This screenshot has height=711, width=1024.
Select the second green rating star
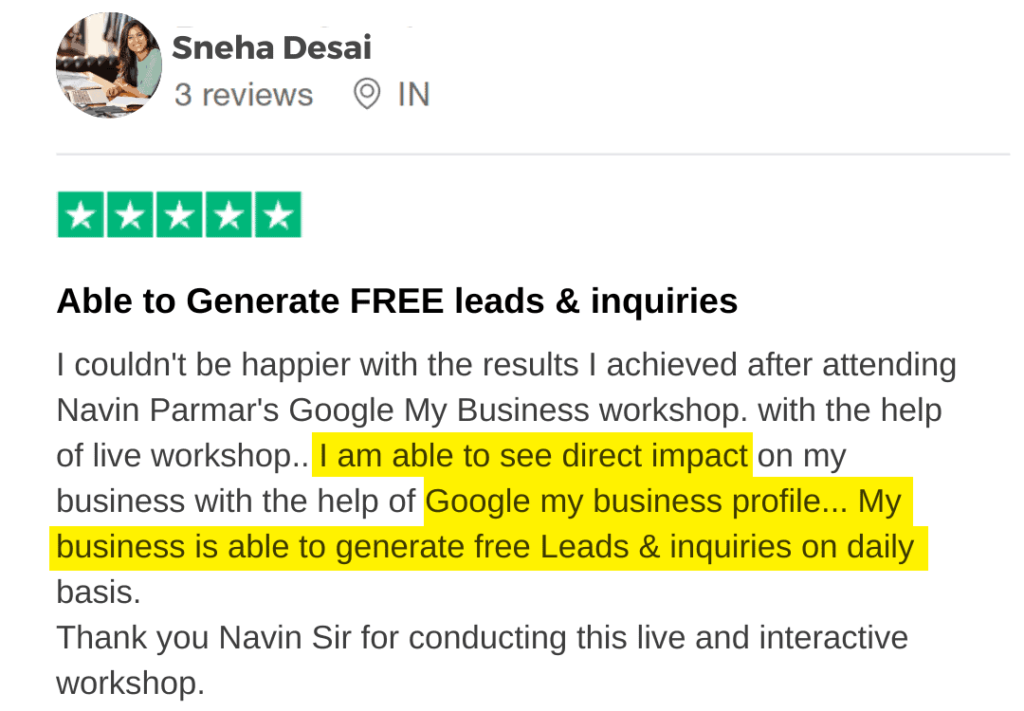[x=129, y=215]
